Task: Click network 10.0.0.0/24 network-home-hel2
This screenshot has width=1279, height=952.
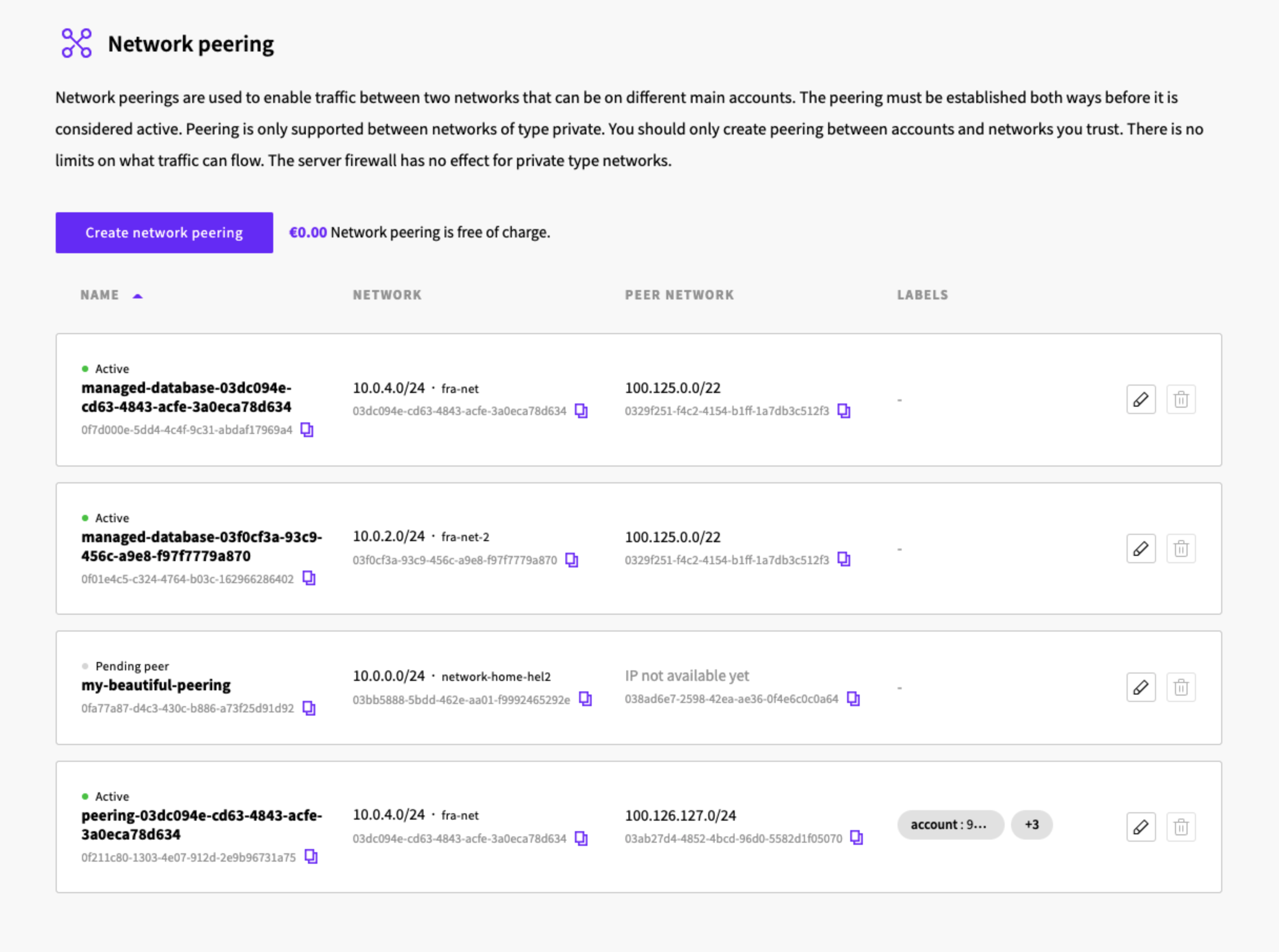Action: pyautogui.click(x=452, y=676)
